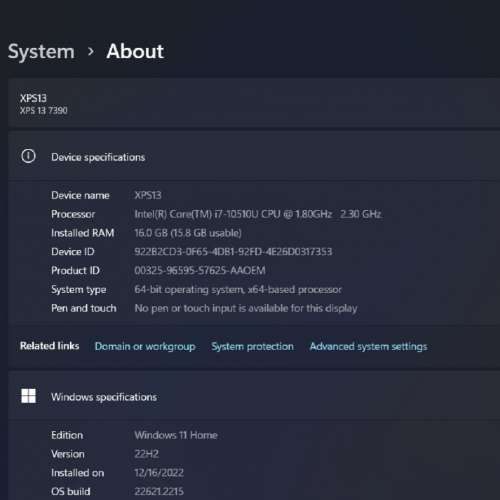This screenshot has width=500, height=500.
Task: Click the Device ID label
Action: [x=73, y=251]
